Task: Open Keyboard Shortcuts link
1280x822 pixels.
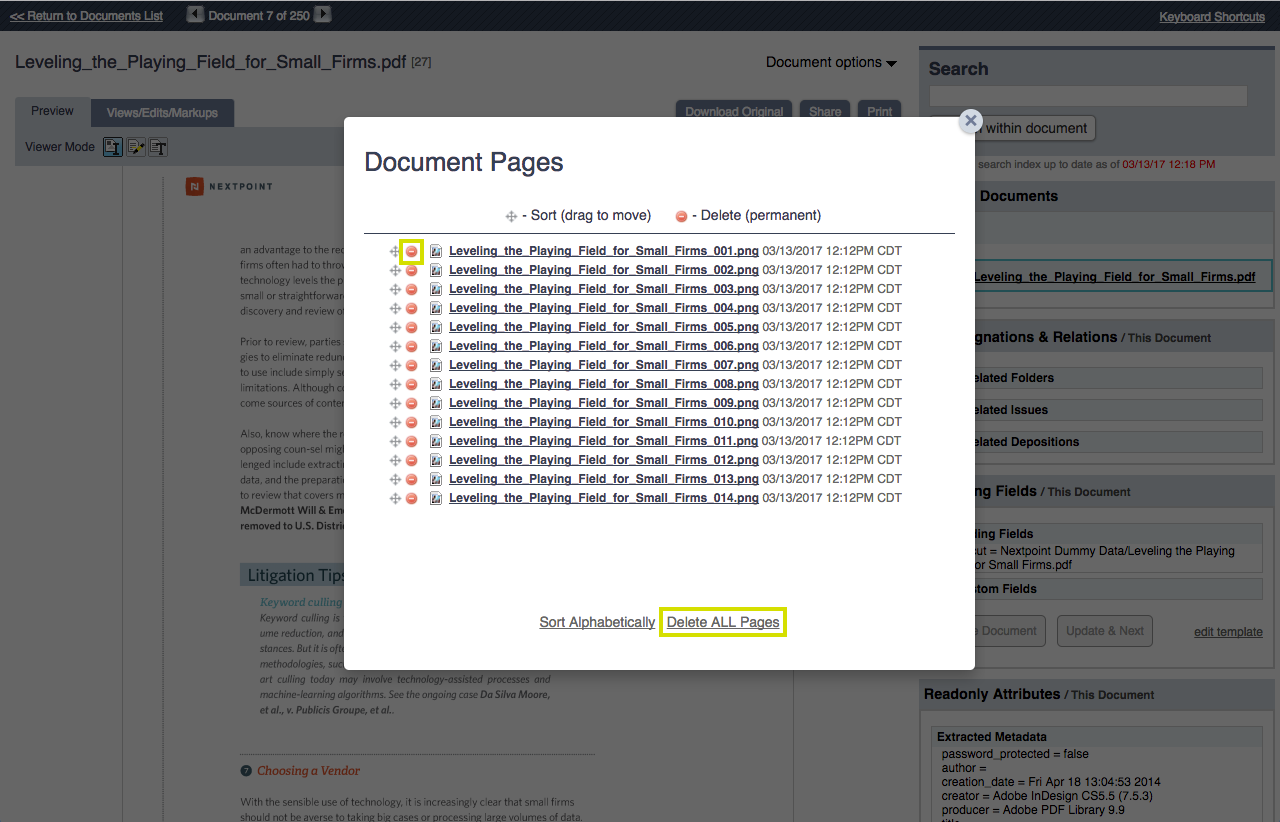Action: click(x=1212, y=17)
